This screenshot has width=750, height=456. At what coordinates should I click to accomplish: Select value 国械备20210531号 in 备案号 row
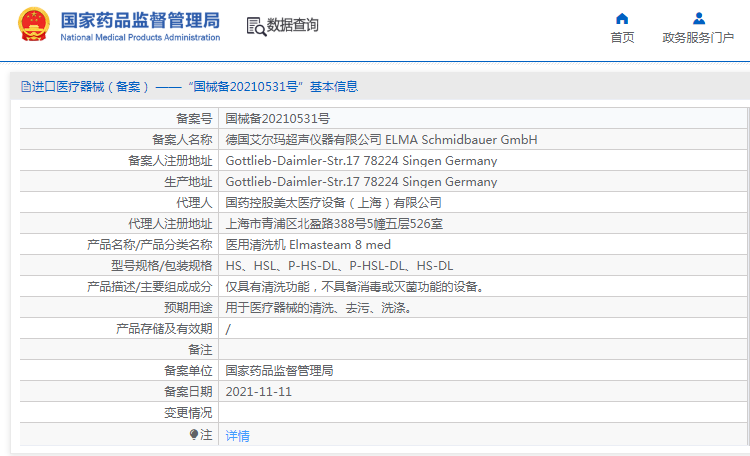click(x=277, y=119)
